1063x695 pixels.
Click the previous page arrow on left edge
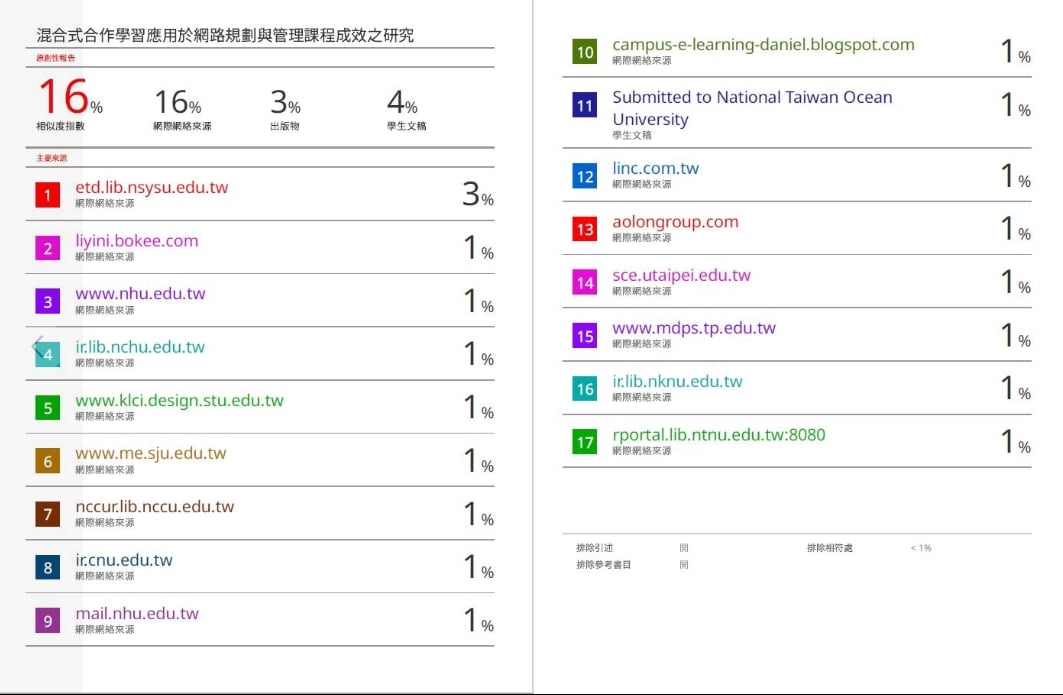37,346
